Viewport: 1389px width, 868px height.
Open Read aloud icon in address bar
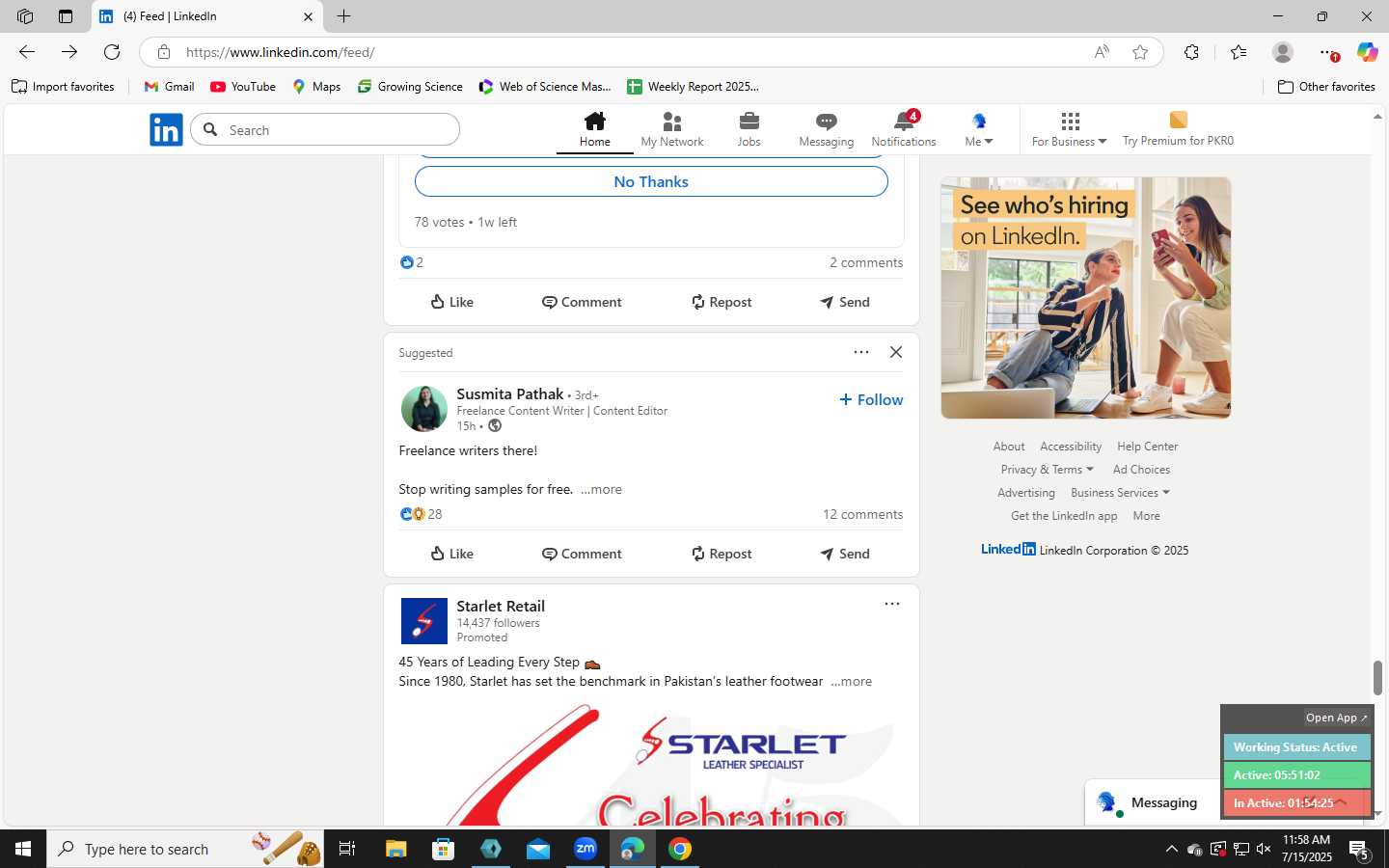pos(1102,52)
